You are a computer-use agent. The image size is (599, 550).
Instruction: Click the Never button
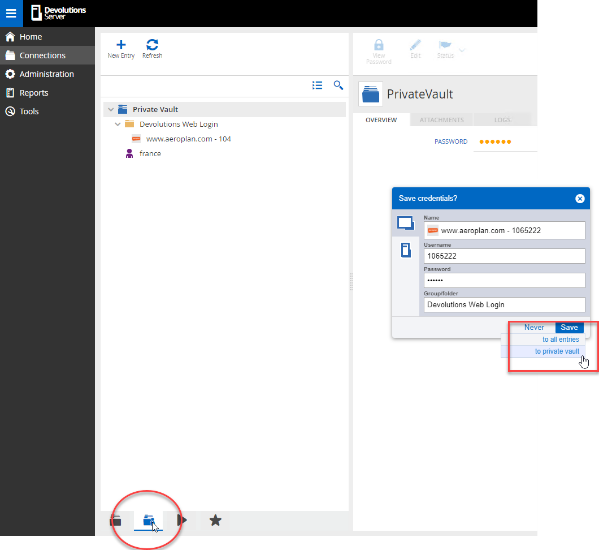pos(534,327)
